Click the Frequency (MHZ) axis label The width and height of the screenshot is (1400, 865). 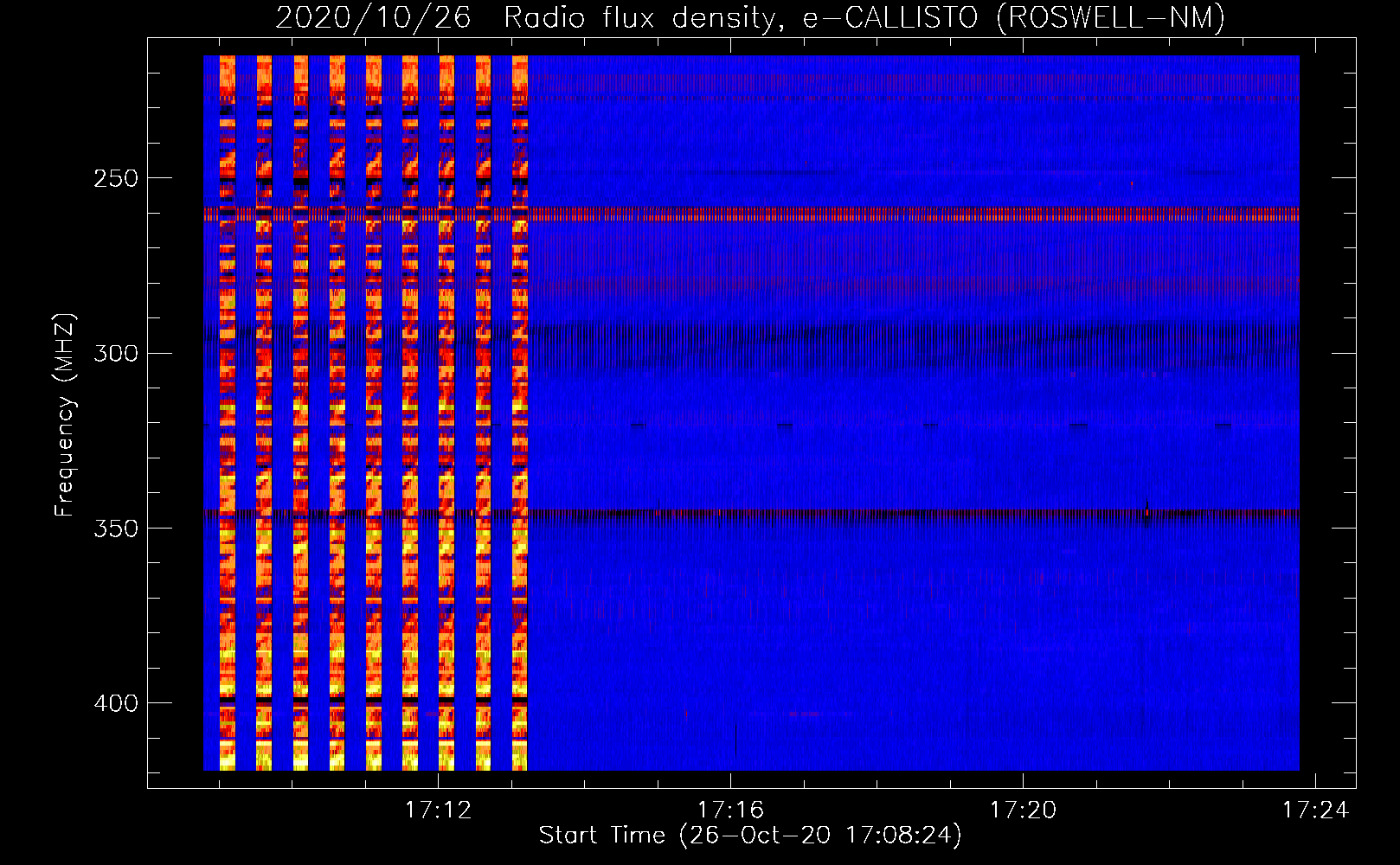coord(65,415)
